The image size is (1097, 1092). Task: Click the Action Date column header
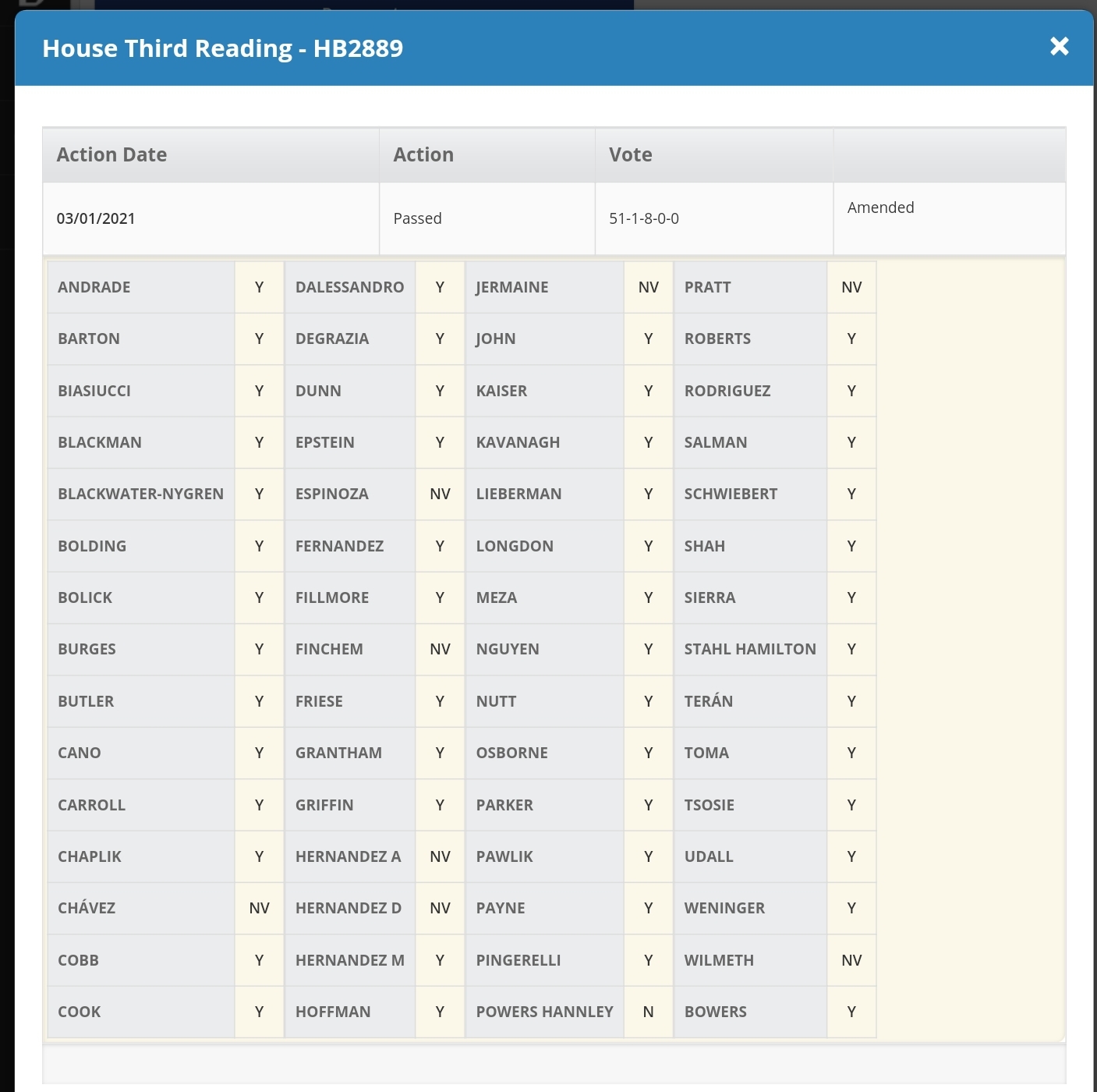pyautogui.click(x=211, y=155)
